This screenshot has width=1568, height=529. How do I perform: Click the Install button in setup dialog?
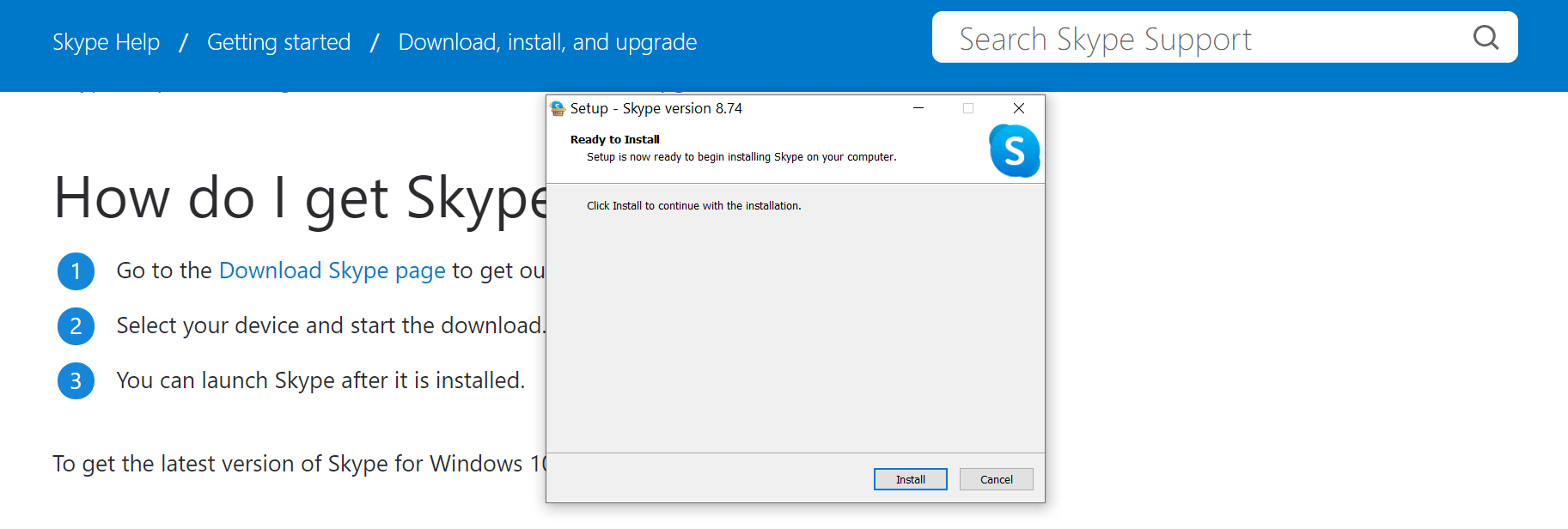(x=910, y=479)
